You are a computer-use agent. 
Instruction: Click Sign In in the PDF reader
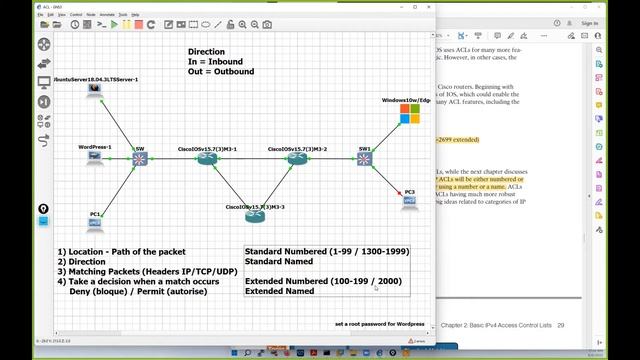point(589,23)
